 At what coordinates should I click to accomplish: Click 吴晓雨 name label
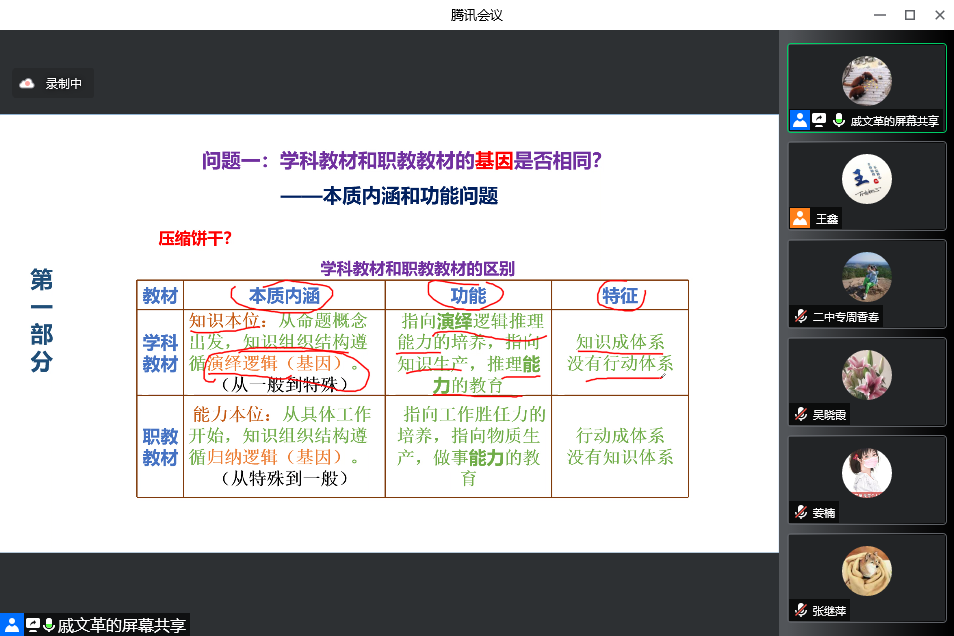pyautogui.click(x=829, y=415)
